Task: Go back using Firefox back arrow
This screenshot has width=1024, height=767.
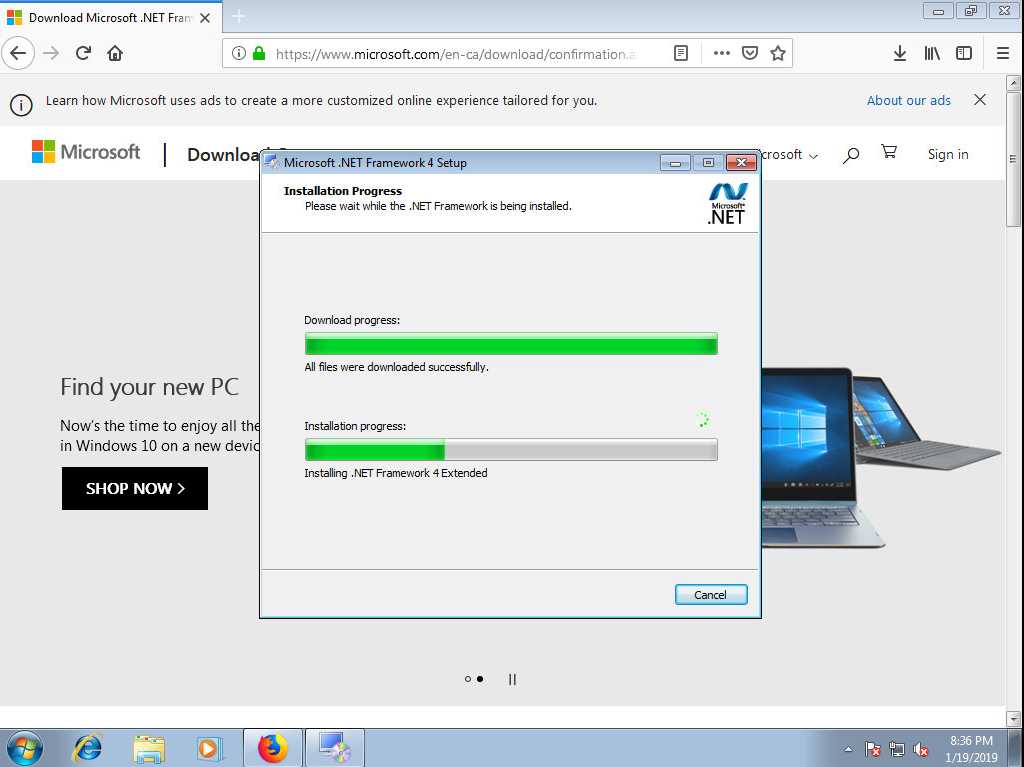Action: coord(18,54)
